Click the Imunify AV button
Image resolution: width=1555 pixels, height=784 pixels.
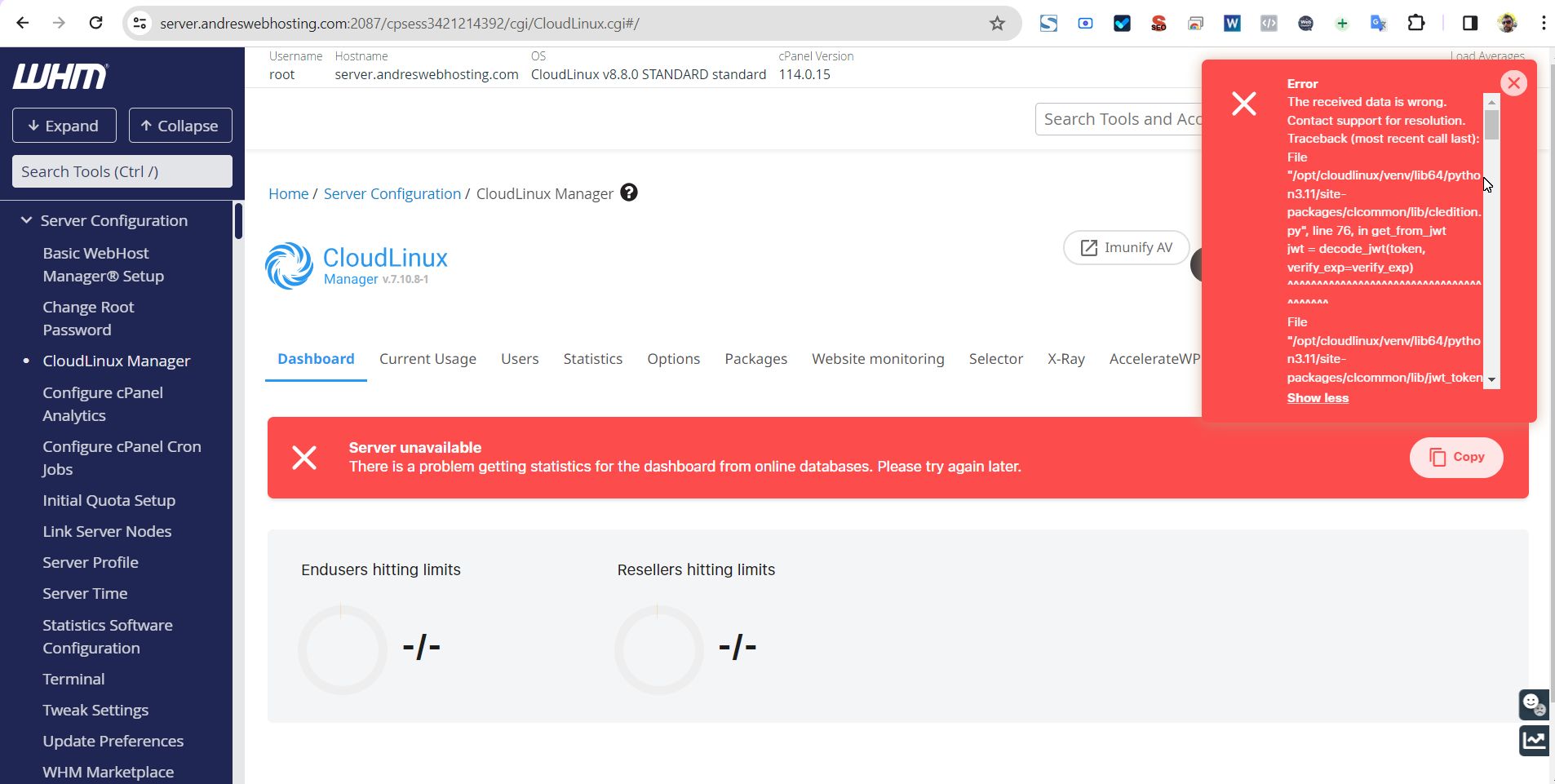[1127, 248]
